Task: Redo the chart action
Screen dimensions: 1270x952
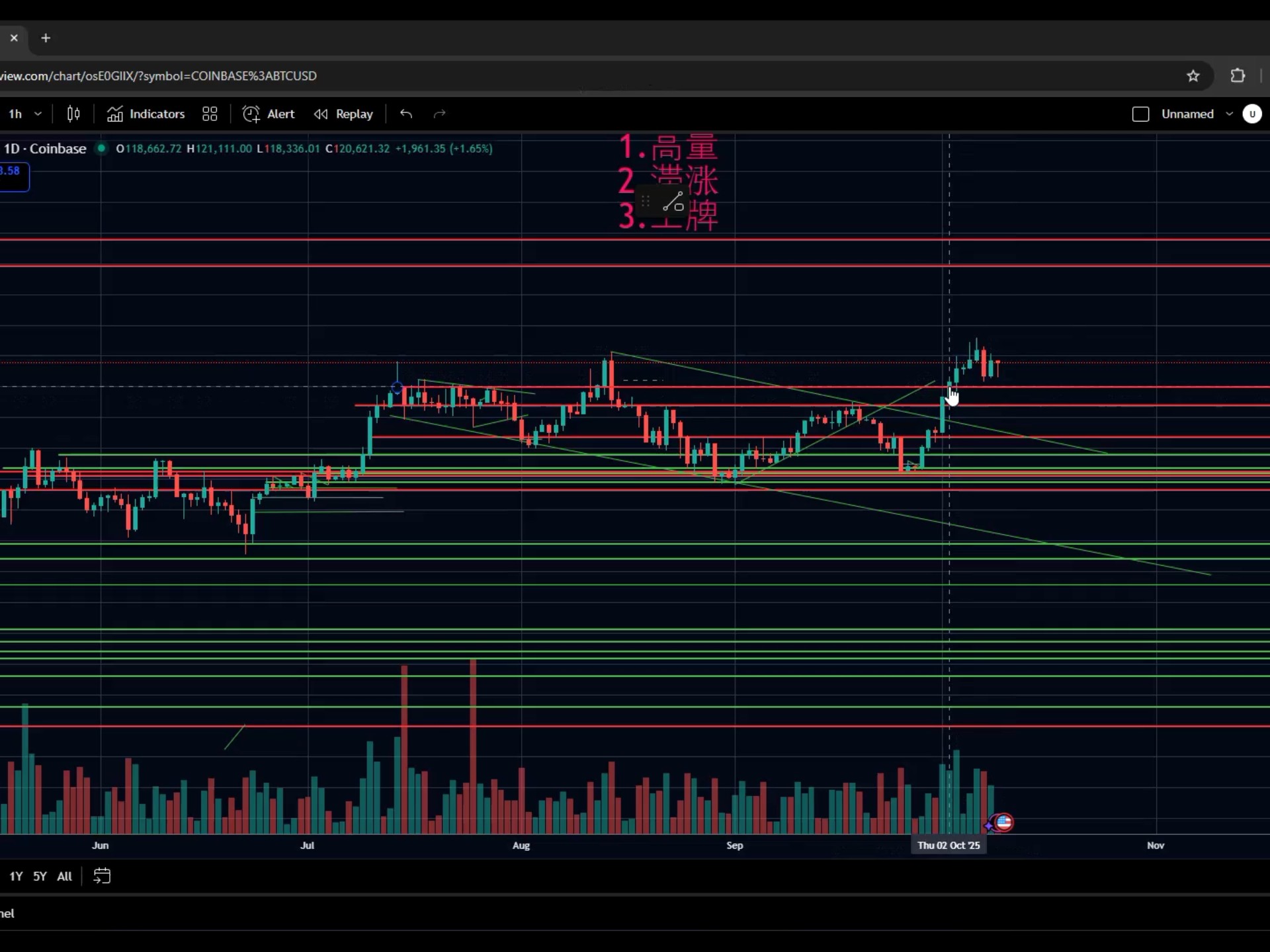Action: pyautogui.click(x=439, y=114)
